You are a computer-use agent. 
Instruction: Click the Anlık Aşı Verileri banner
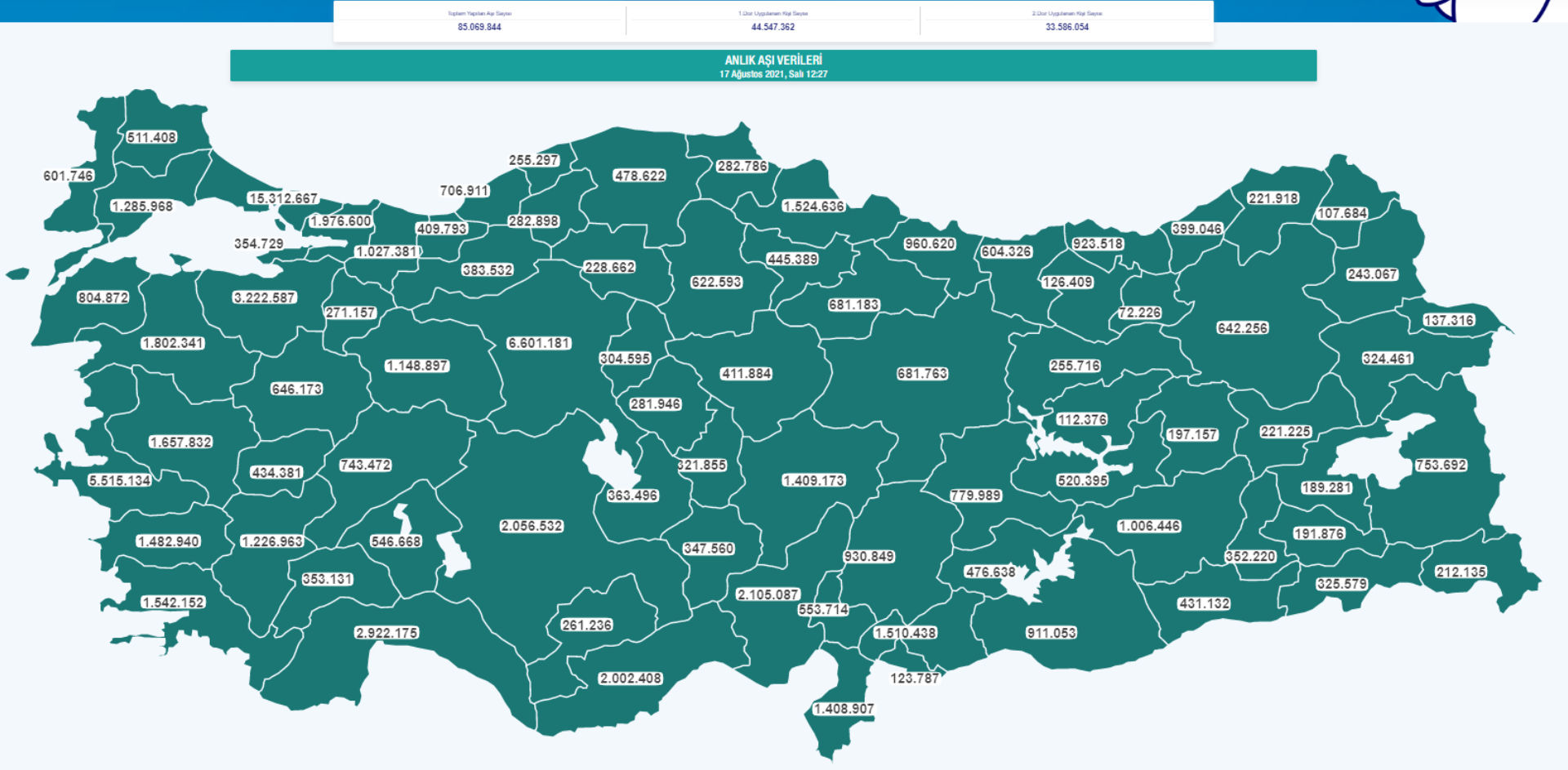coord(773,65)
